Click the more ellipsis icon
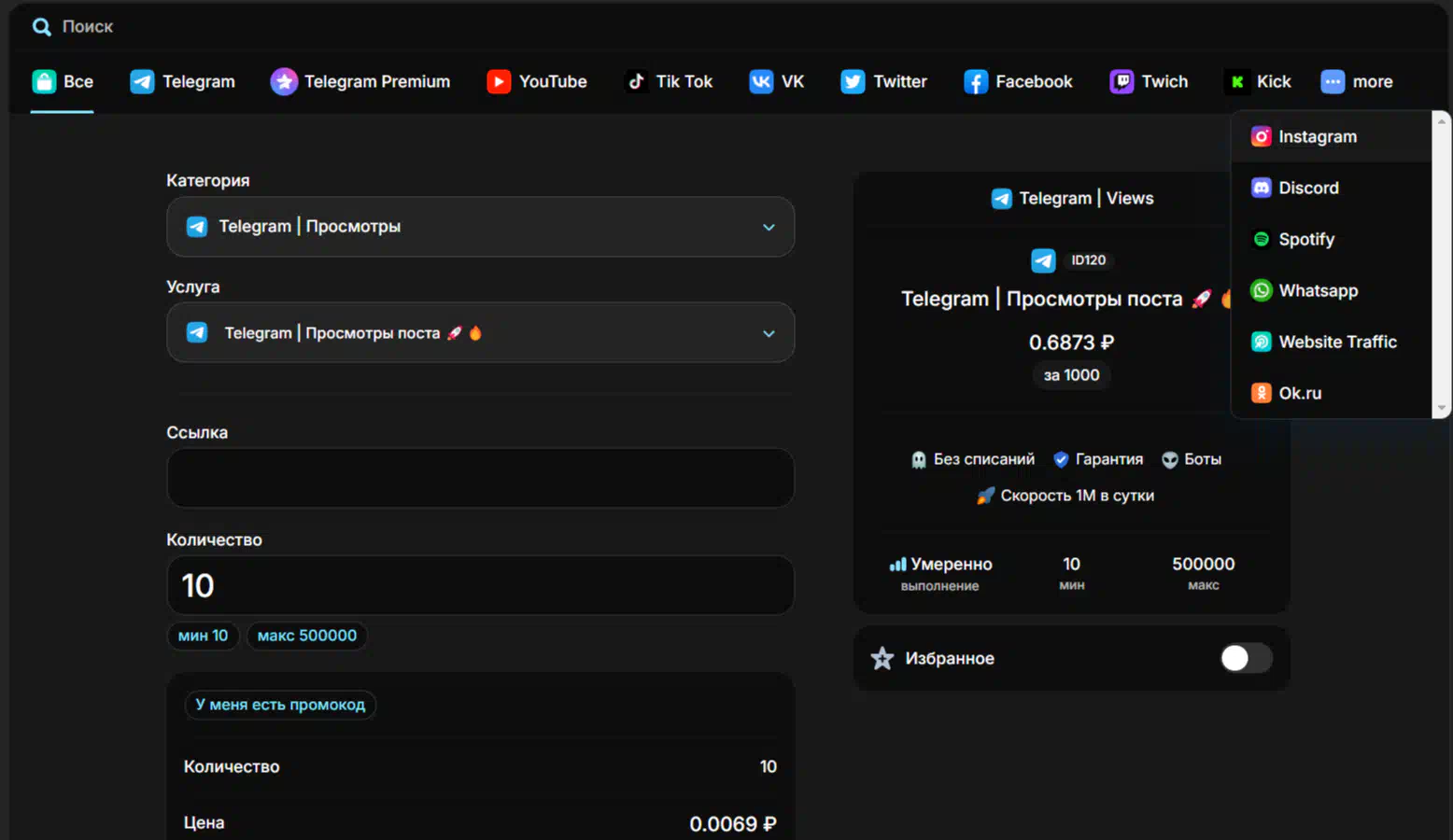Screen dimensions: 1453x840 tap(1333, 82)
